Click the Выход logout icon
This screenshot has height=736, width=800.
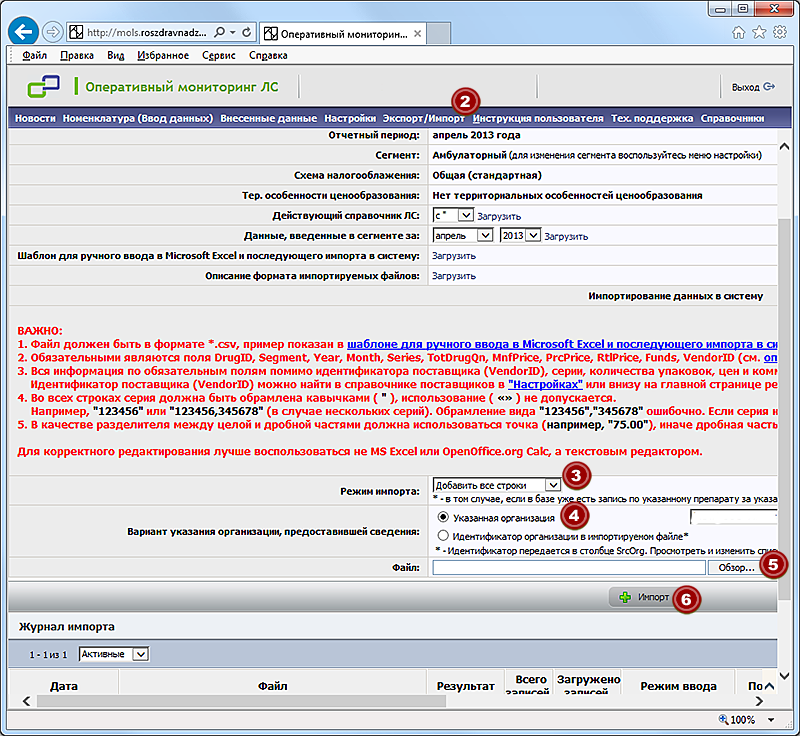coord(769,87)
